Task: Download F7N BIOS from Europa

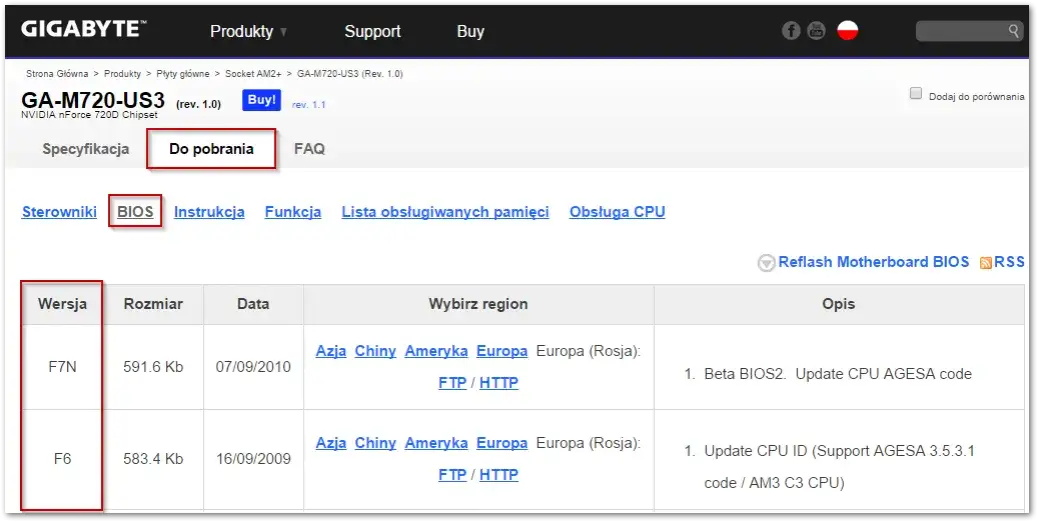Action: click(x=502, y=351)
